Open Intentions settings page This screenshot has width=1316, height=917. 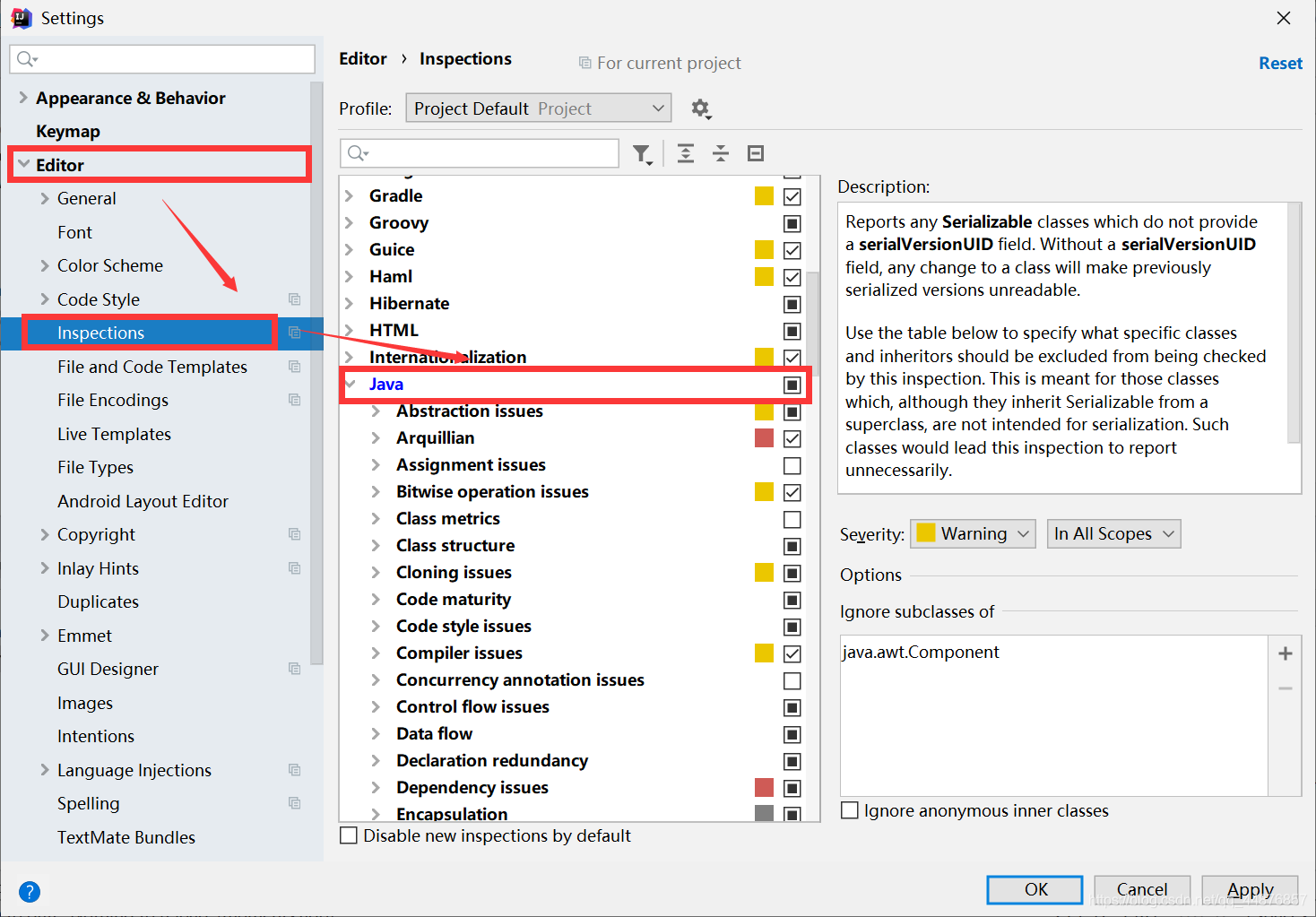[96, 736]
